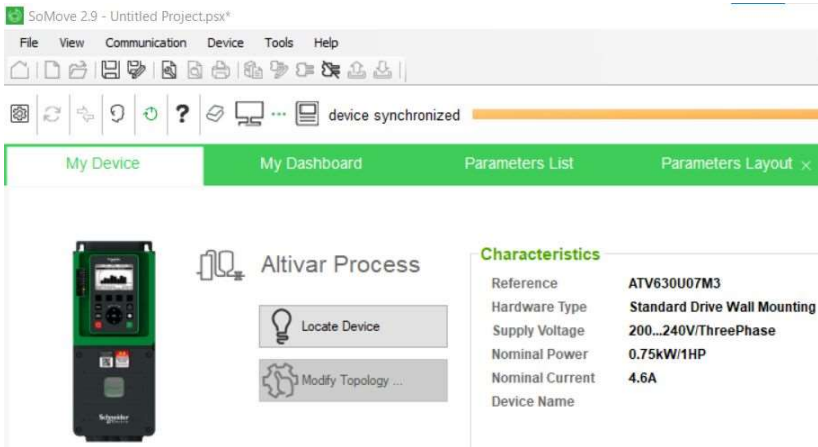Close the Parameters Layout tab
This screenshot has width=818, height=447.
806,165
